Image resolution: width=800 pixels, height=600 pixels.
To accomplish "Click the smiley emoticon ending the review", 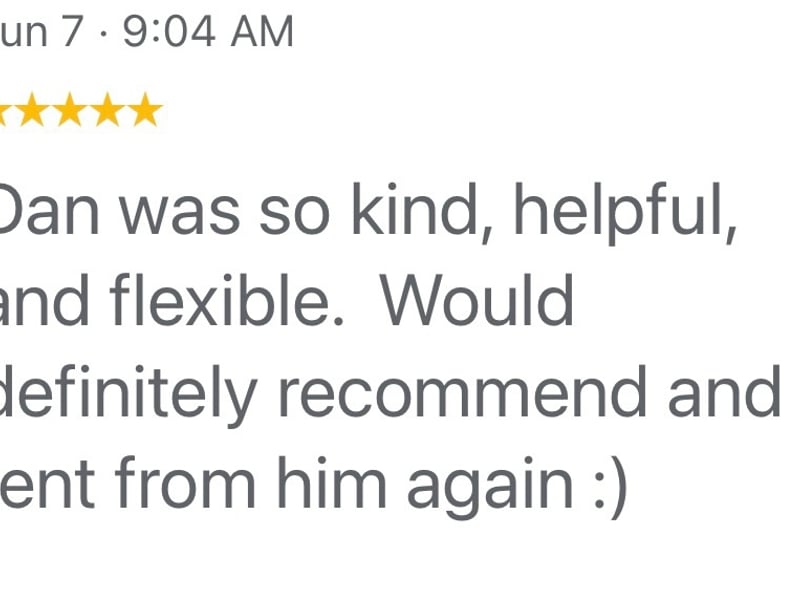I will click(610, 486).
